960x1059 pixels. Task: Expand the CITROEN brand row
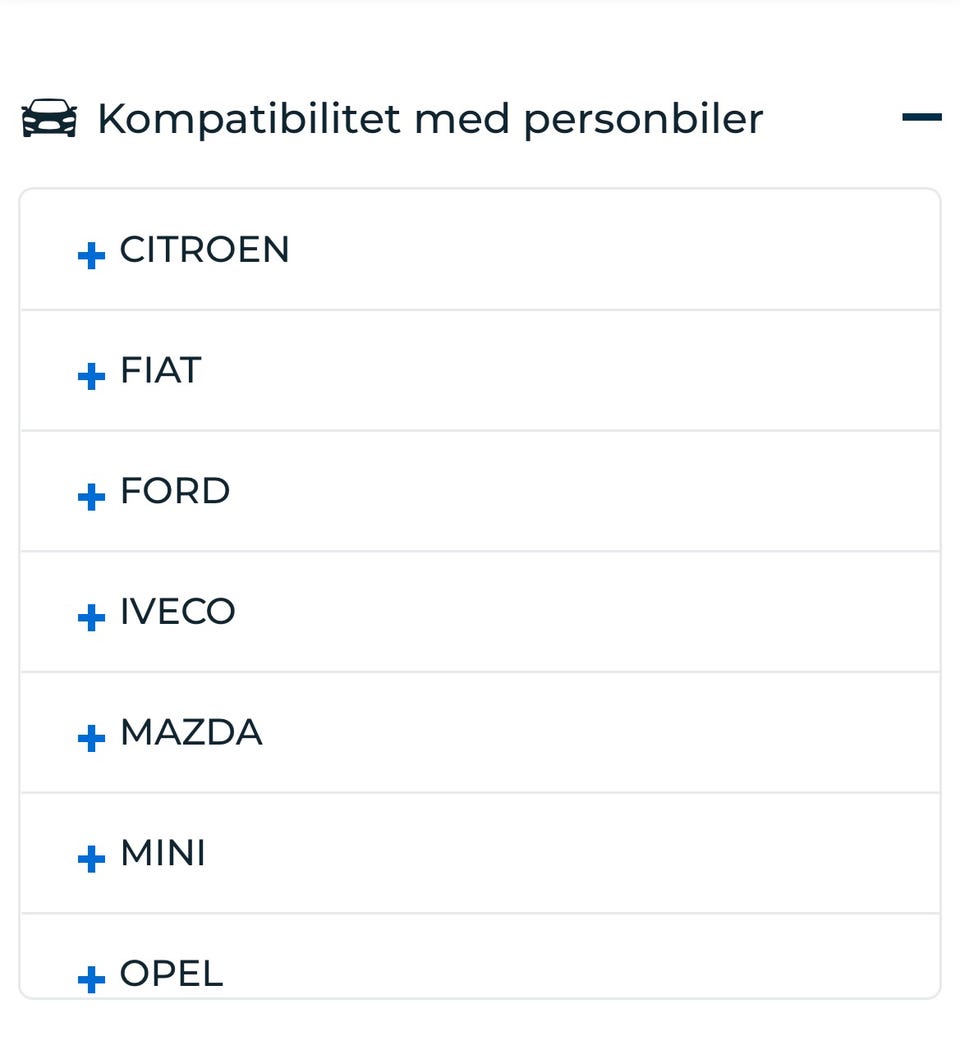[480, 250]
